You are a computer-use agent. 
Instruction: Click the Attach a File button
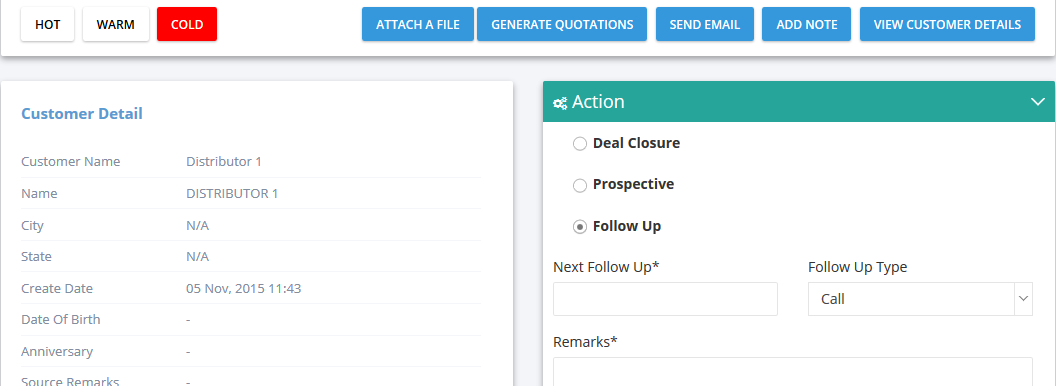418,24
